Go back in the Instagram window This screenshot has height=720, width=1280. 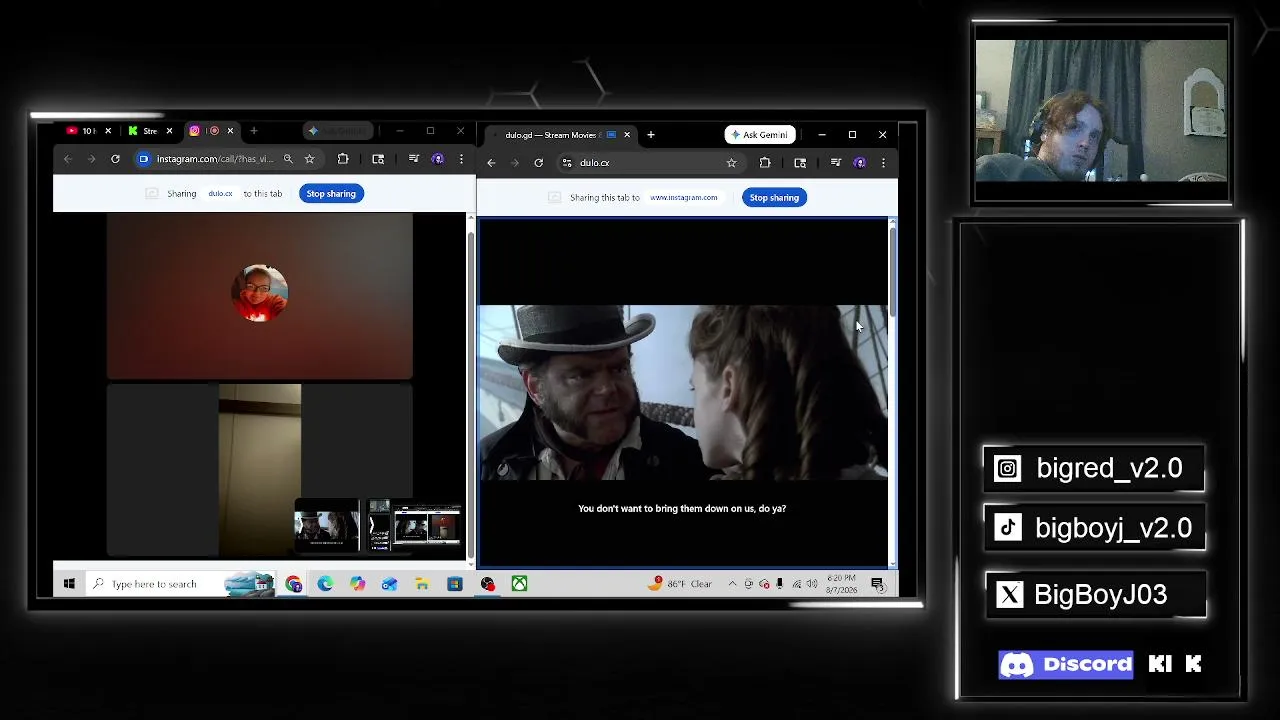coord(68,159)
